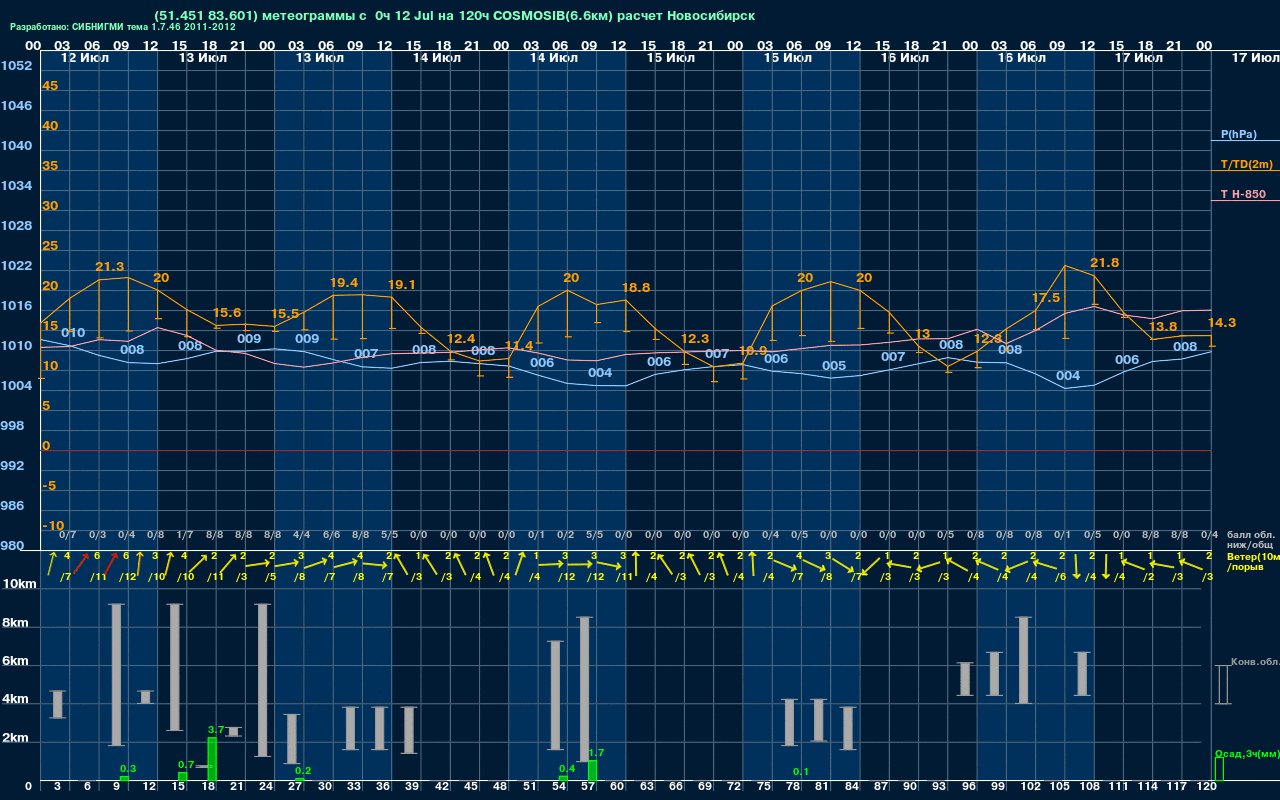The height and width of the screenshot is (800, 1280).
Task: Click the 'балл обл. ниж/общ' legend label
Action: click(x=1250, y=539)
